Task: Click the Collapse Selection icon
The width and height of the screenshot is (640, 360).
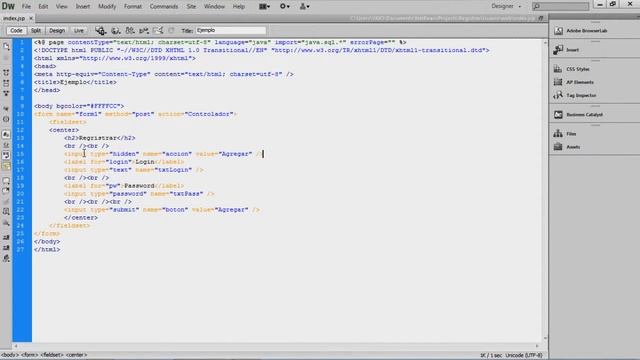Action: pos(6,83)
